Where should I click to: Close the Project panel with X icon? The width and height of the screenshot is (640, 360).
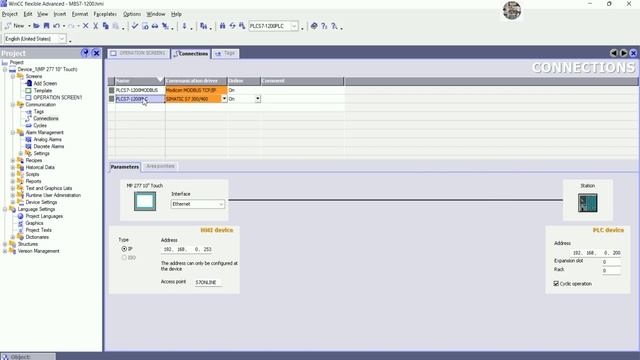click(96, 53)
